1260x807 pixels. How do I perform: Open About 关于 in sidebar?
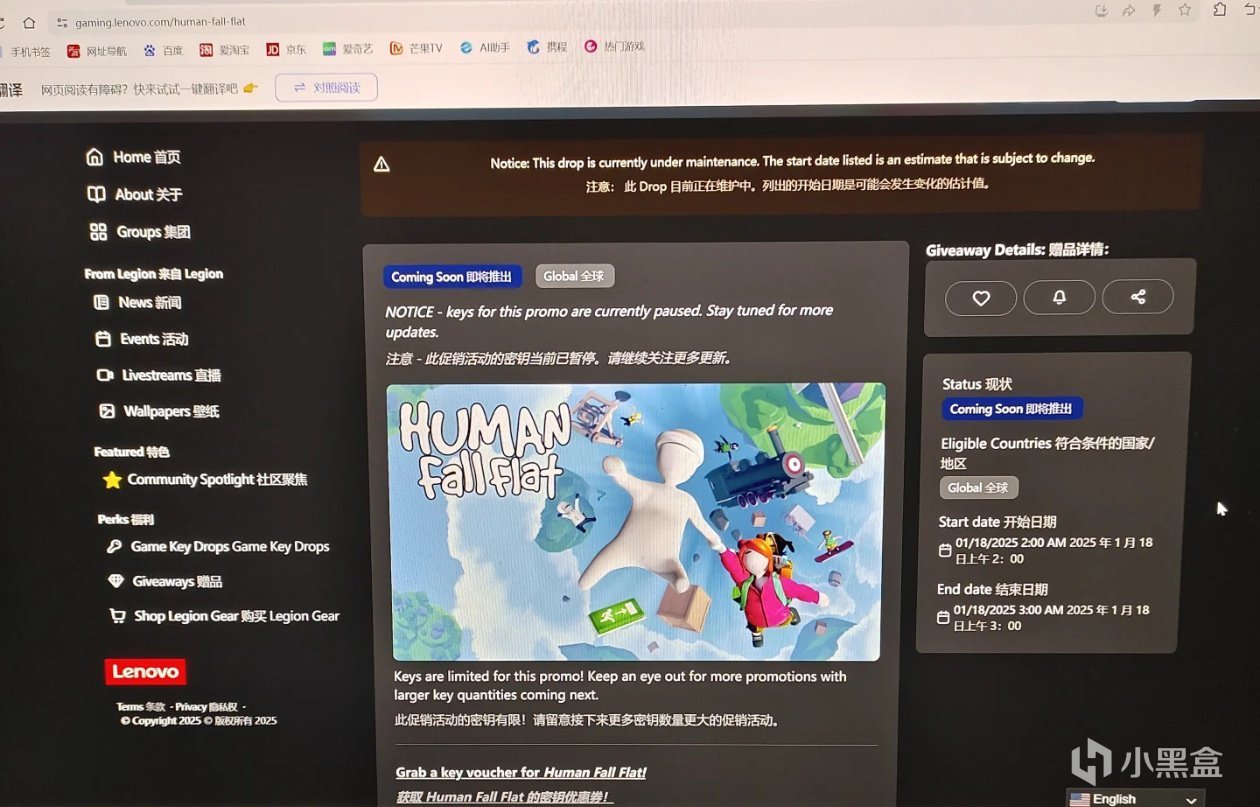[135, 194]
